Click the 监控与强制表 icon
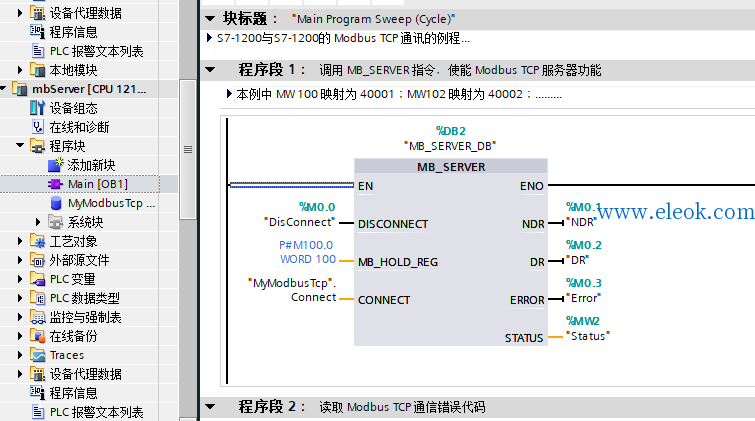Viewport: 755px width, 421px height. point(38,316)
